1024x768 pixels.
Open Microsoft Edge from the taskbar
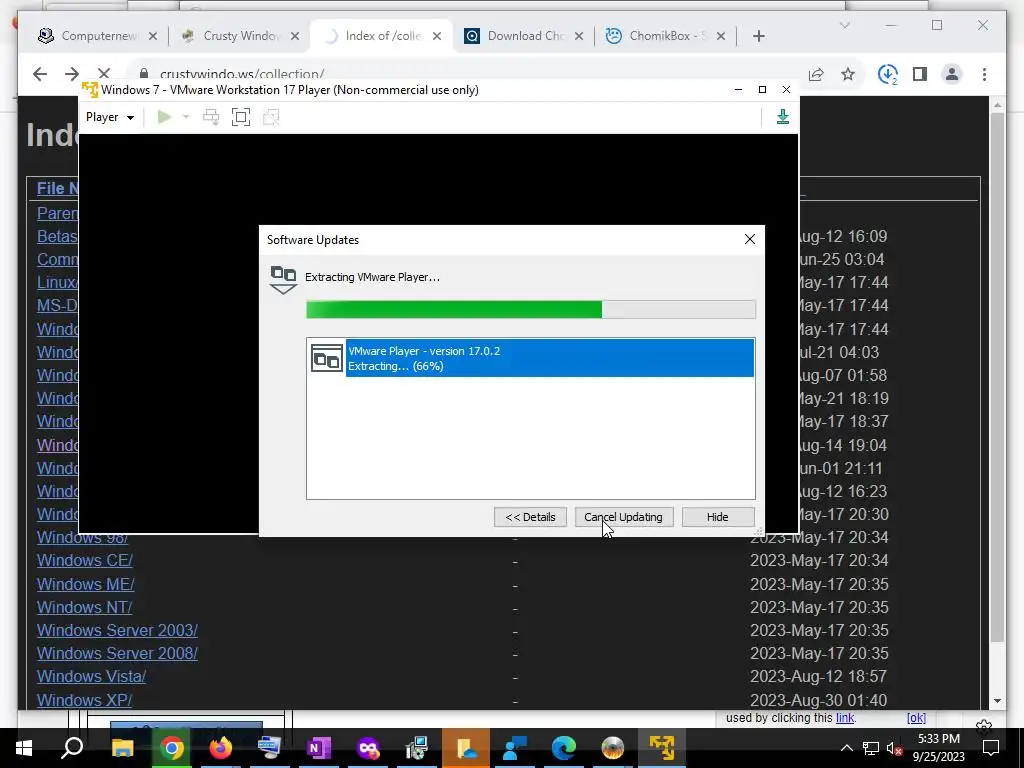[x=564, y=748]
